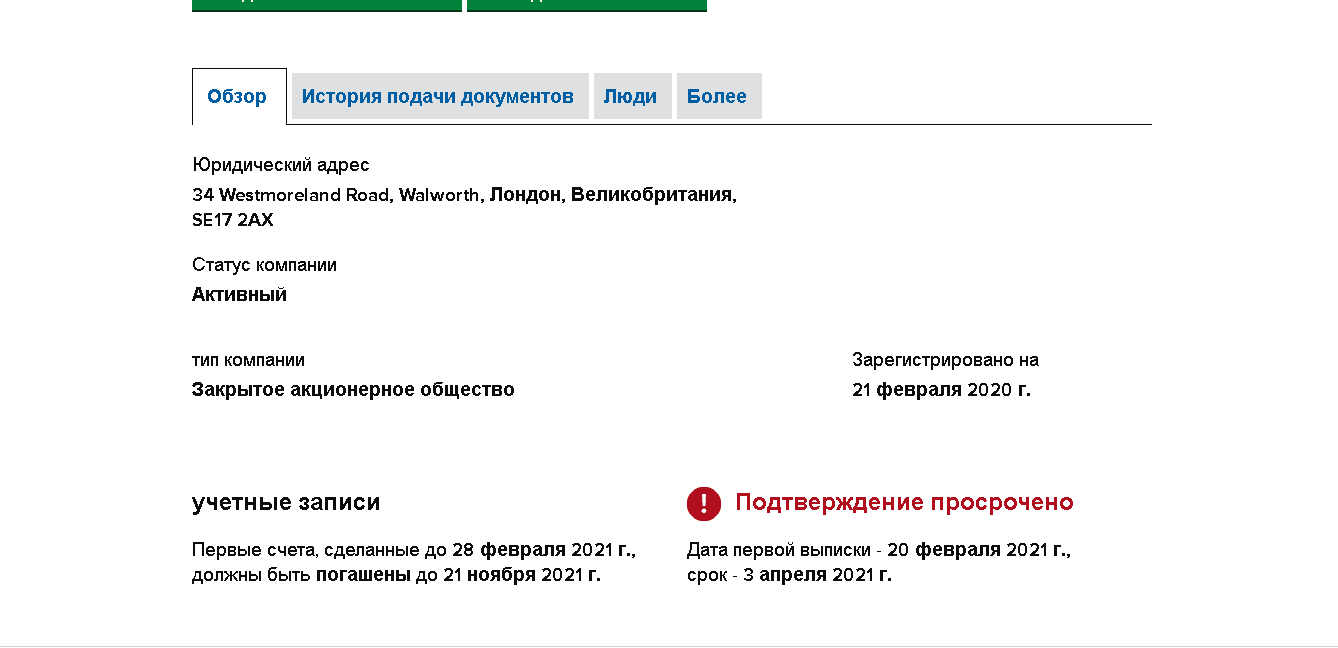The height and width of the screenshot is (648, 1338).
Task: Open the Обзор tab
Action: pos(237,97)
